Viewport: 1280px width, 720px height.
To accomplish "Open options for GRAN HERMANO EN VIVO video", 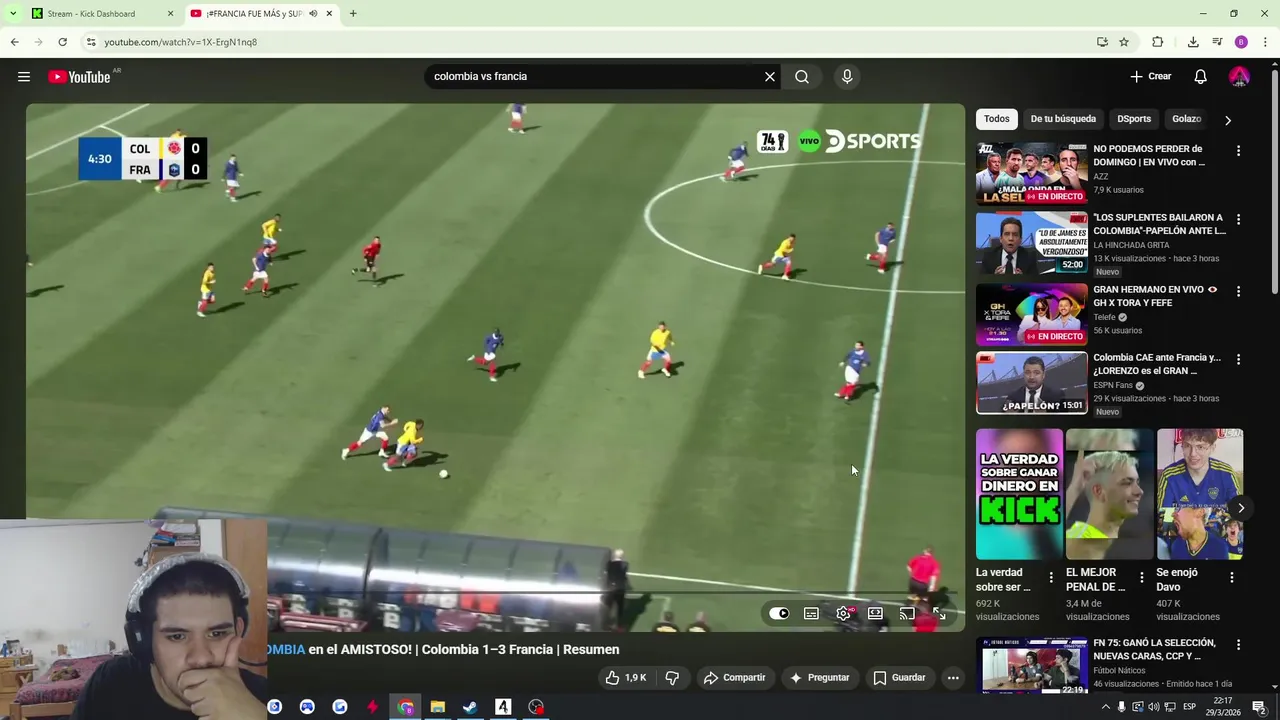I will point(1238,292).
